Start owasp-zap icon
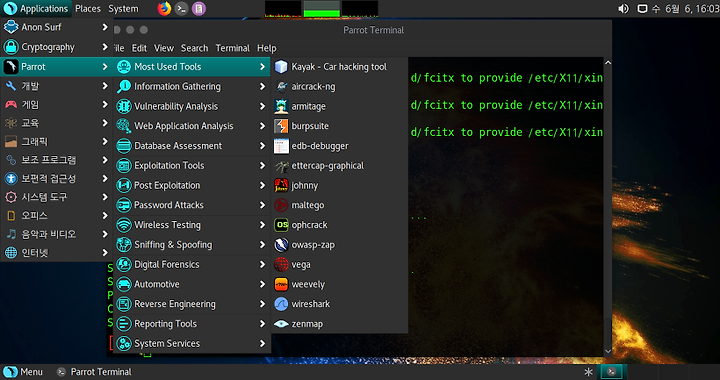The width and height of the screenshot is (720, 380). click(281, 245)
